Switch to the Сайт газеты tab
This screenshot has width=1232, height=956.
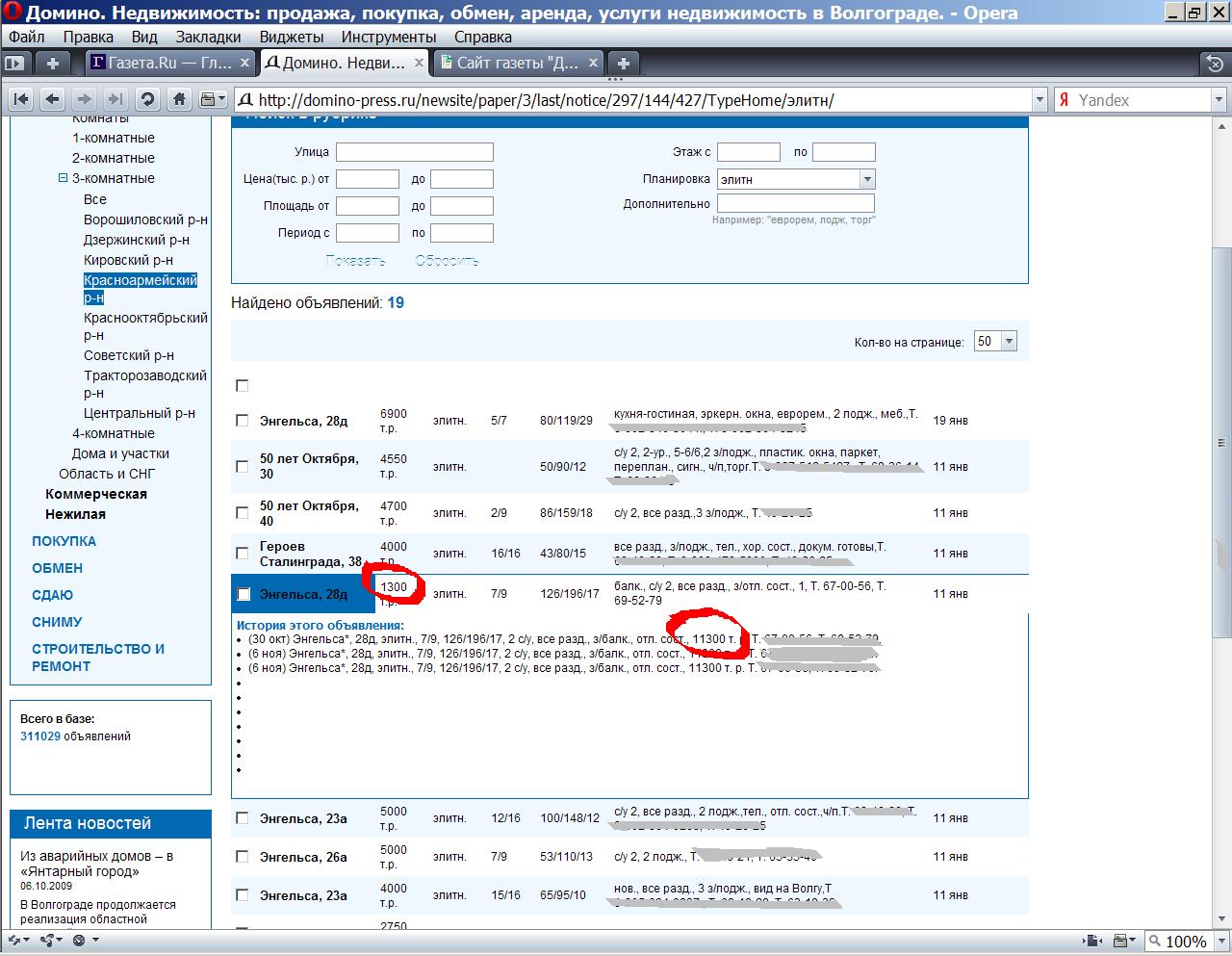coord(517,64)
